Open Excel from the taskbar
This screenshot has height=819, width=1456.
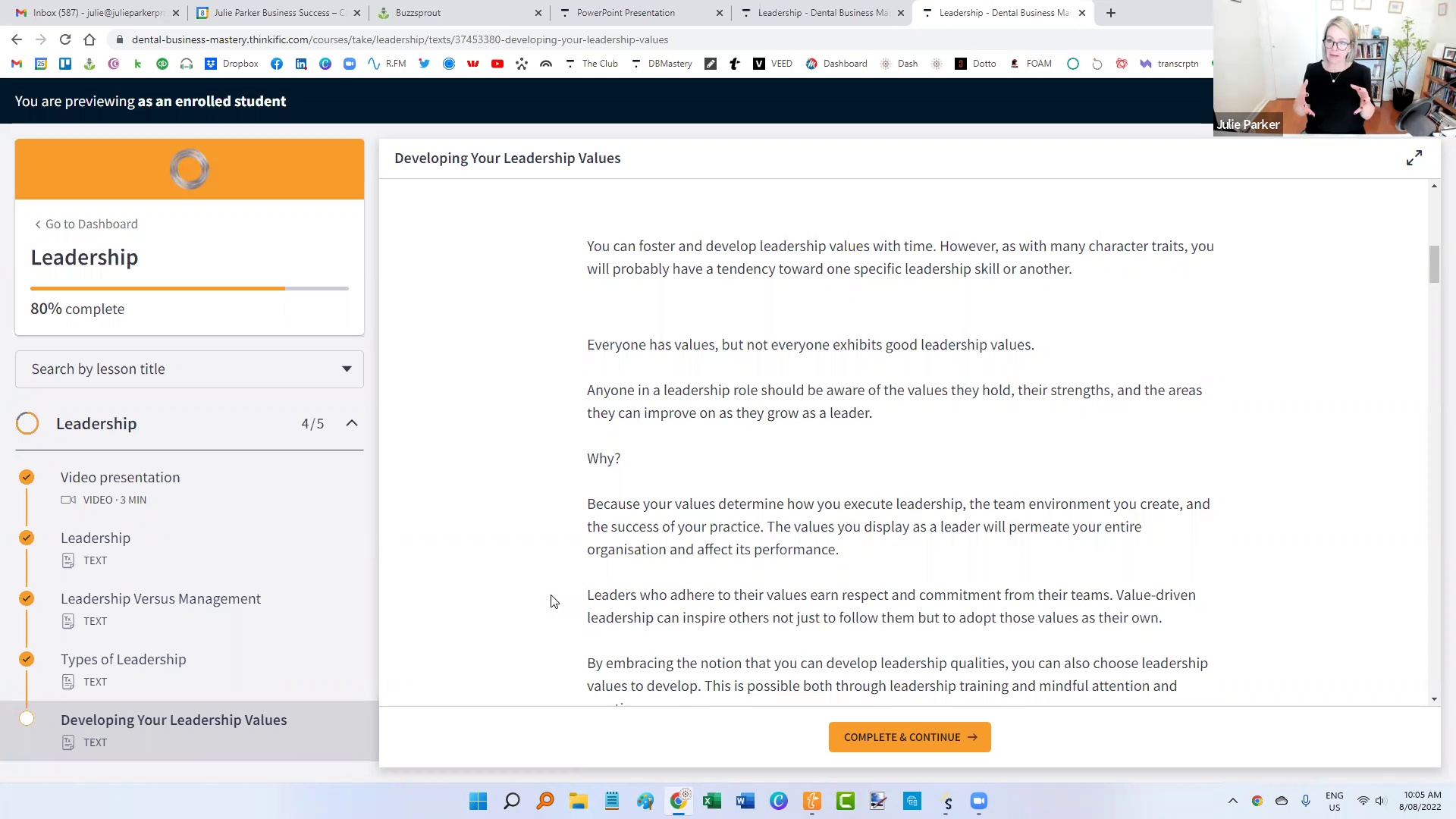712,802
